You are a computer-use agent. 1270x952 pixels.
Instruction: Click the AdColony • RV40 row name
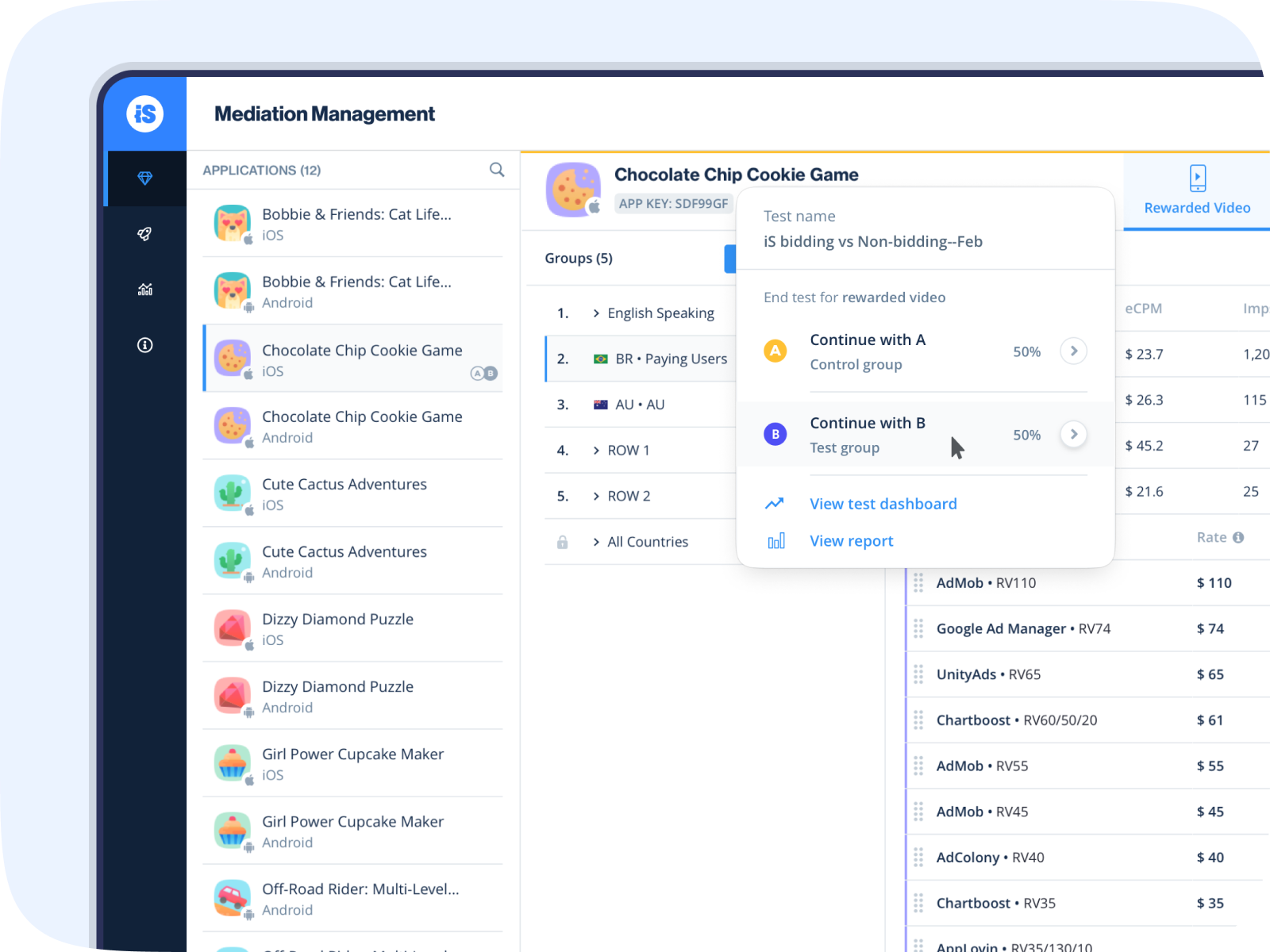990,858
